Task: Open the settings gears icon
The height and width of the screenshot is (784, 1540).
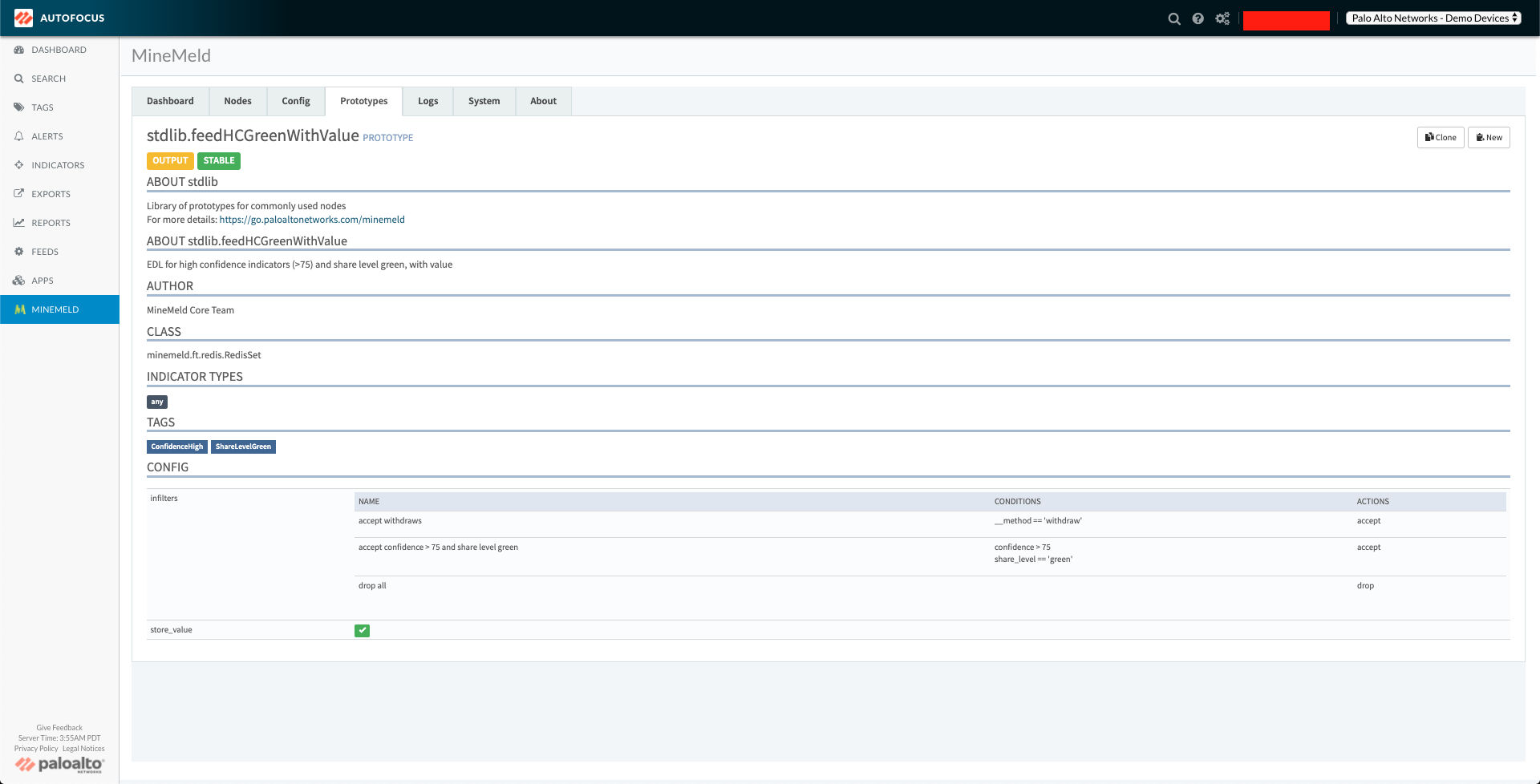Action: 1222,18
